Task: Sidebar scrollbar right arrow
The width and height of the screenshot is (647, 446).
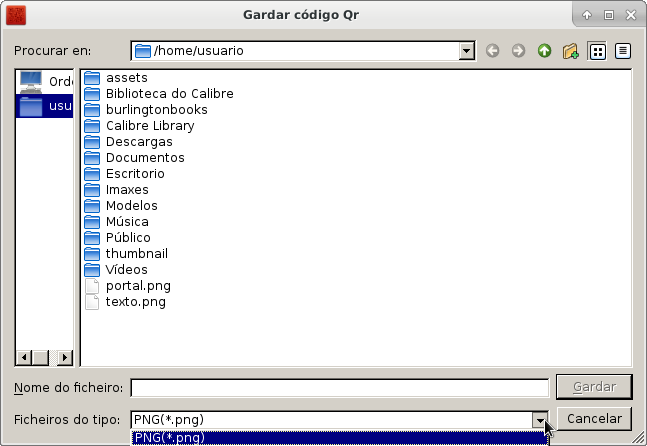Action: (64, 357)
